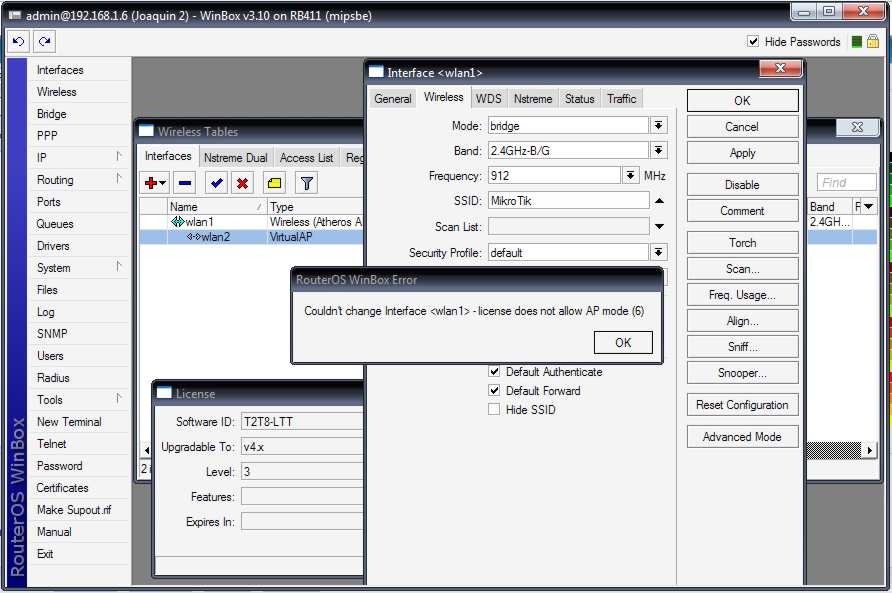The width and height of the screenshot is (892, 593).
Task: Click the SSID input field
Action: point(568,201)
